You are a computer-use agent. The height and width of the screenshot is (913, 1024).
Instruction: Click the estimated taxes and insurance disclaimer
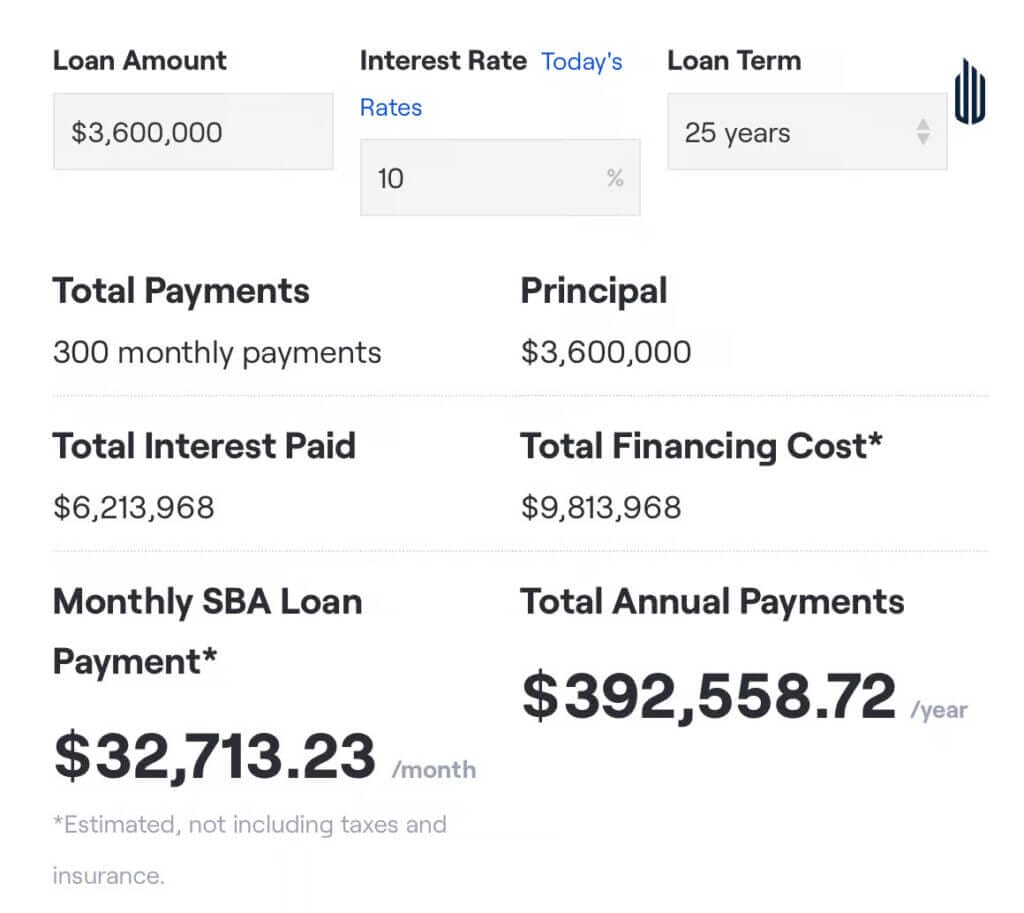[249, 850]
